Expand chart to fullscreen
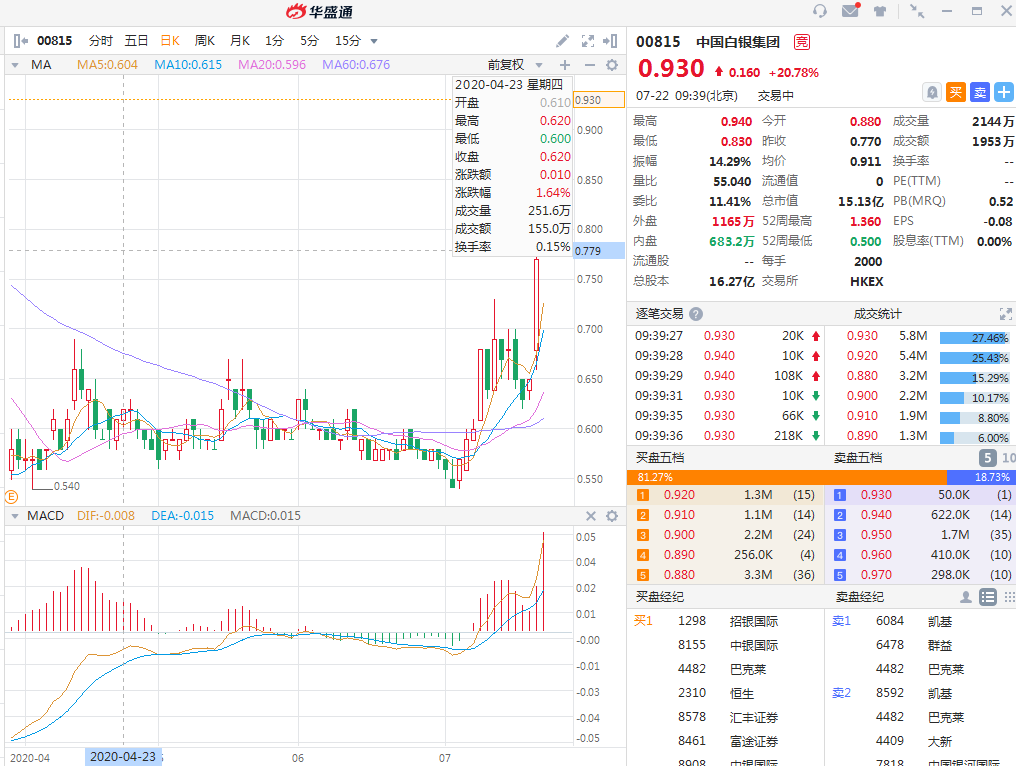This screenshot has width=1016, height=766. tap(588, 41)
